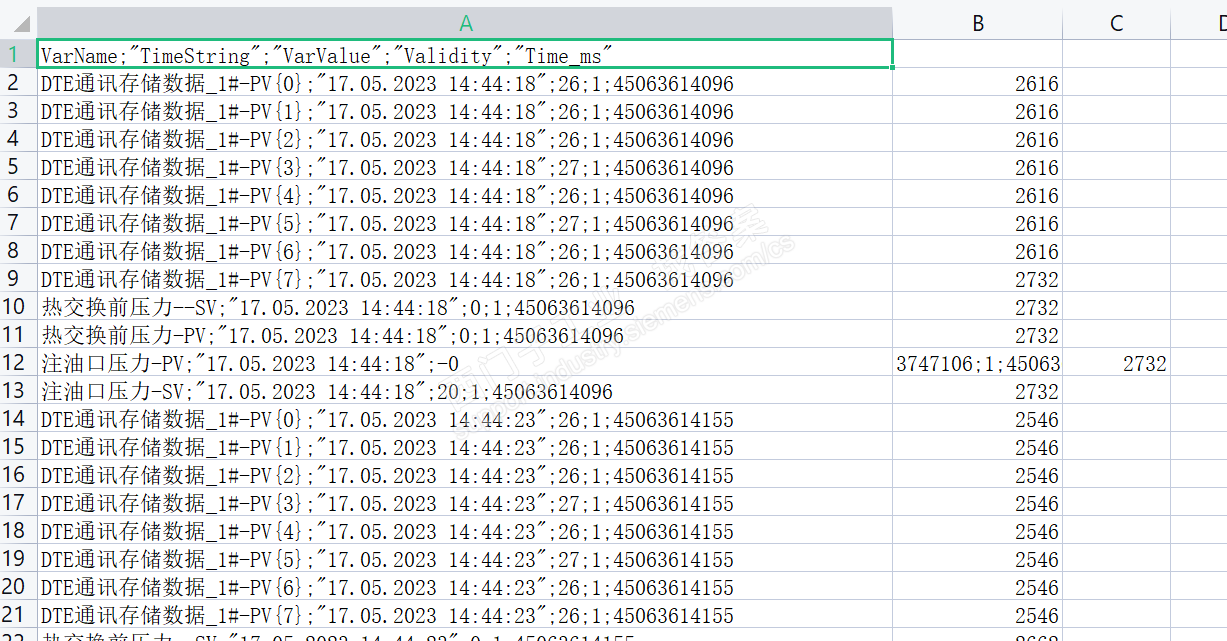
Task: Click cell B17 with value 2546
Action: click(978, 503)
